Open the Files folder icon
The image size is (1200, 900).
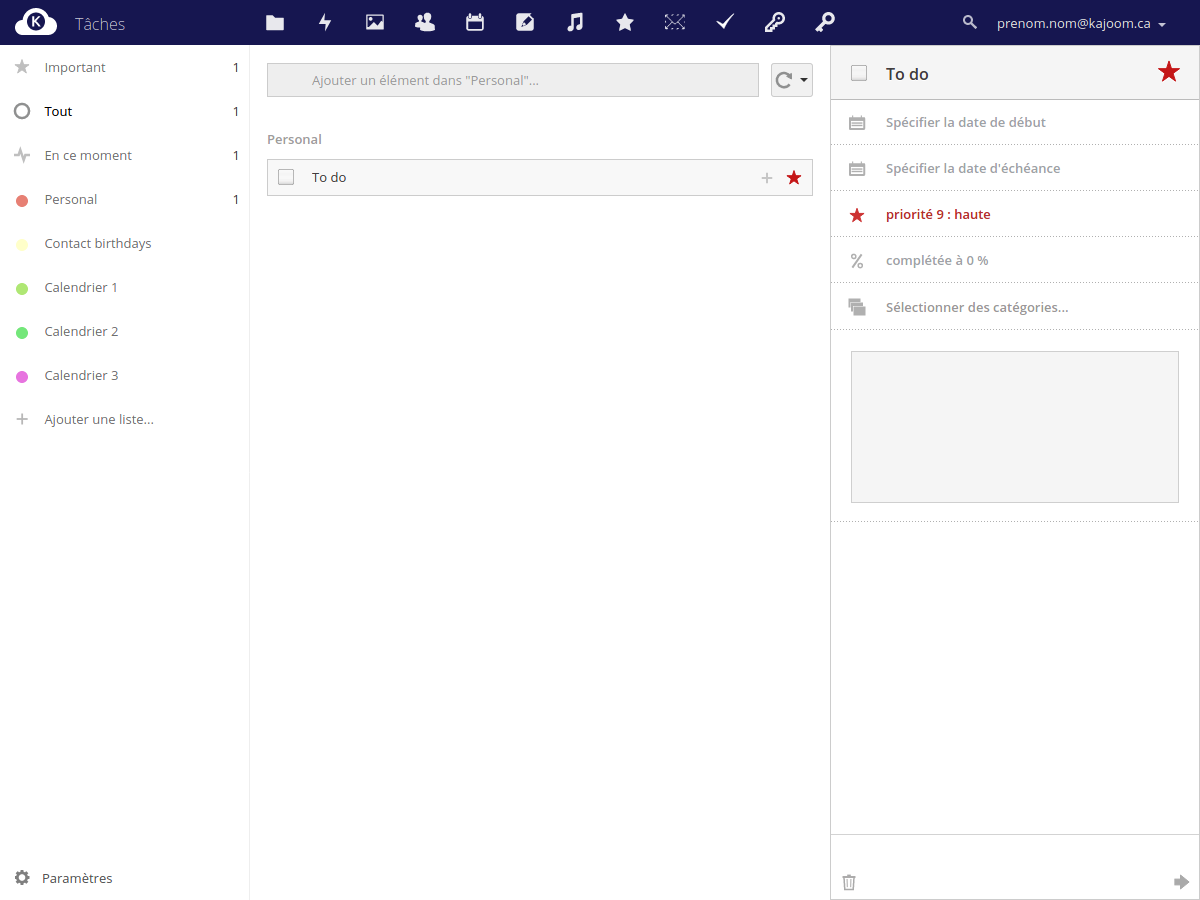click(275, 22)
